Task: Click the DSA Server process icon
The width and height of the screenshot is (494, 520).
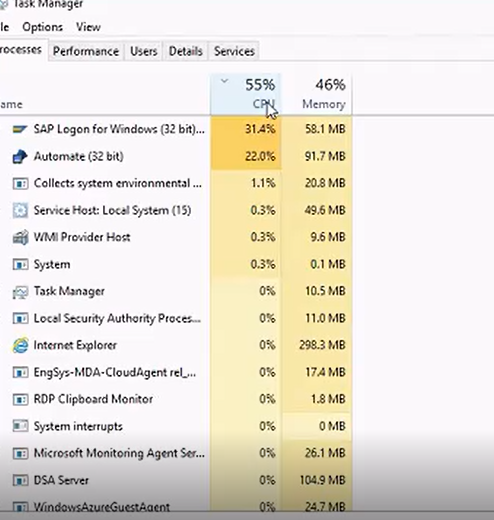Action: (x=20, y=480)
